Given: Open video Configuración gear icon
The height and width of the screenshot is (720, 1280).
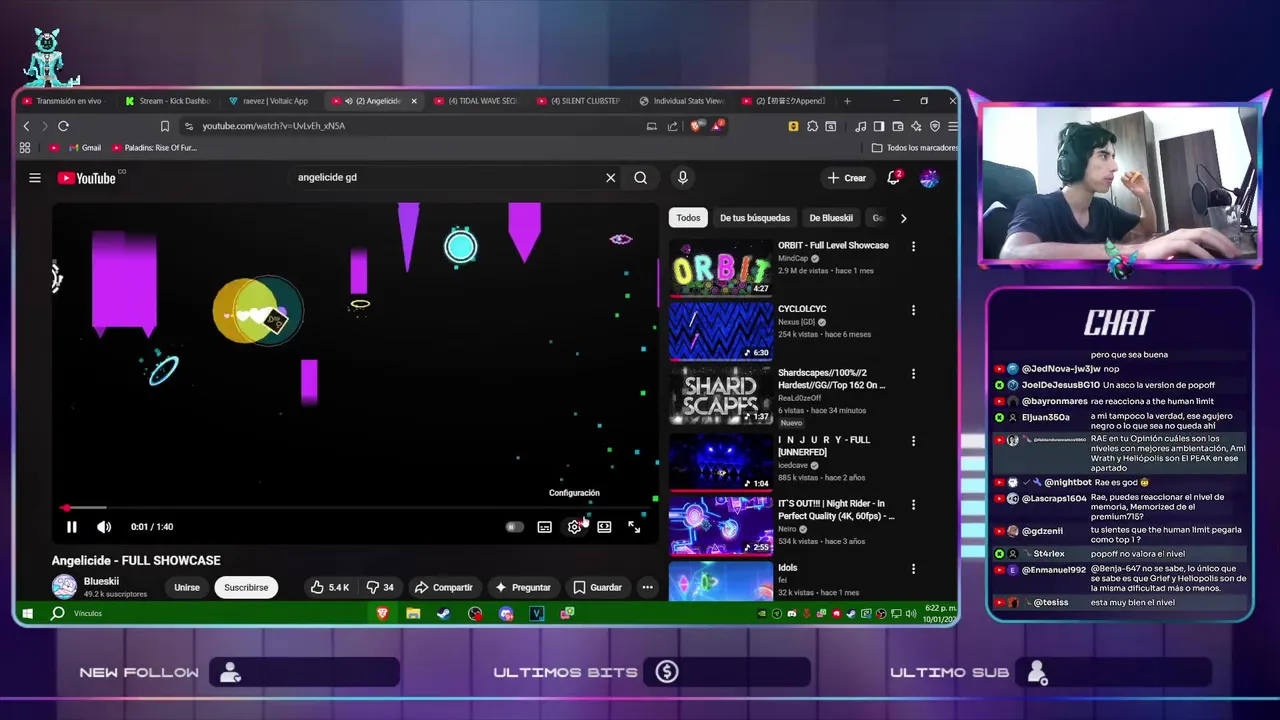Looking at the screenshot, I should coord(574,527).
